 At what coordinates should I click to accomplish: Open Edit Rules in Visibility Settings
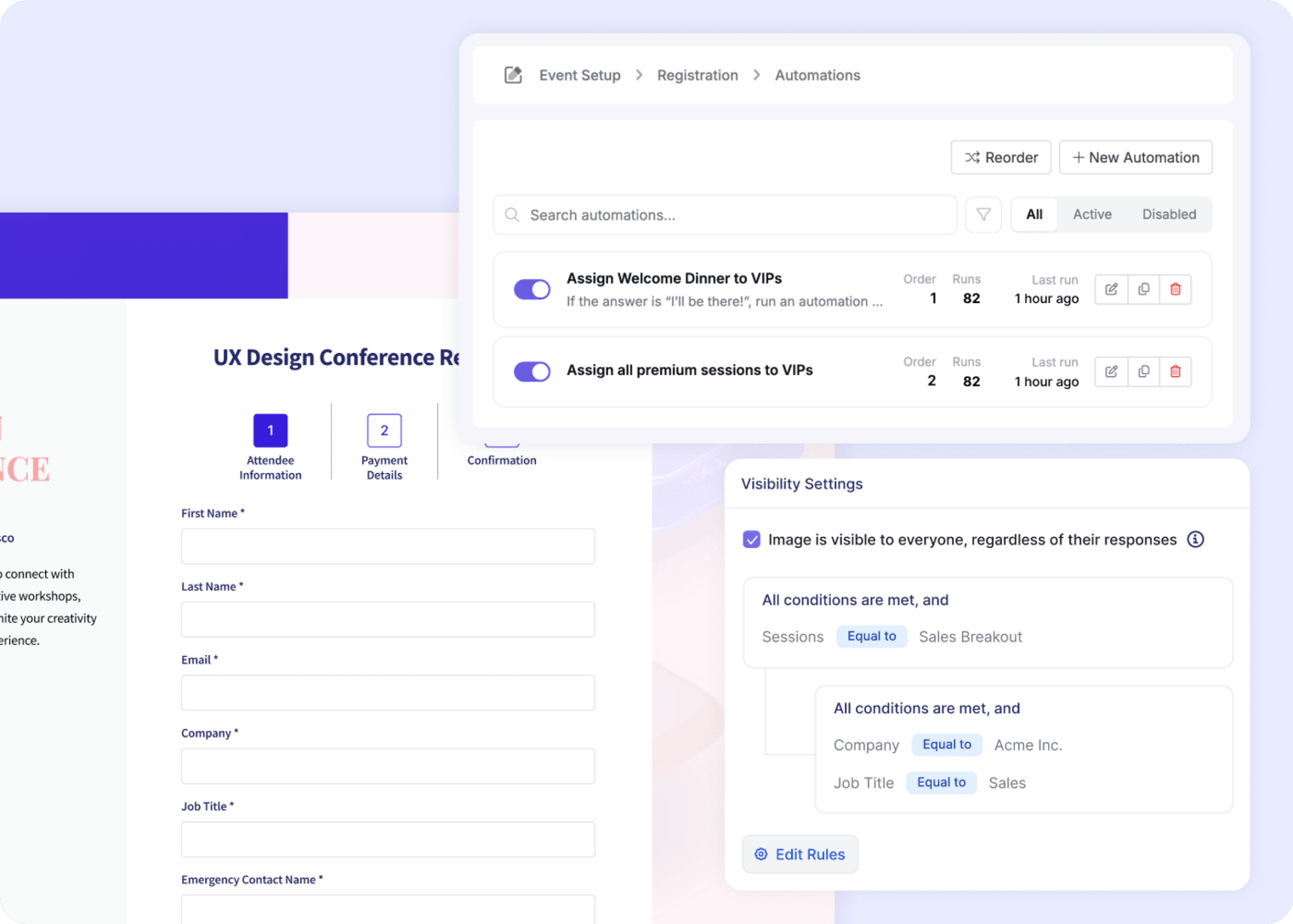coord(799,853)
